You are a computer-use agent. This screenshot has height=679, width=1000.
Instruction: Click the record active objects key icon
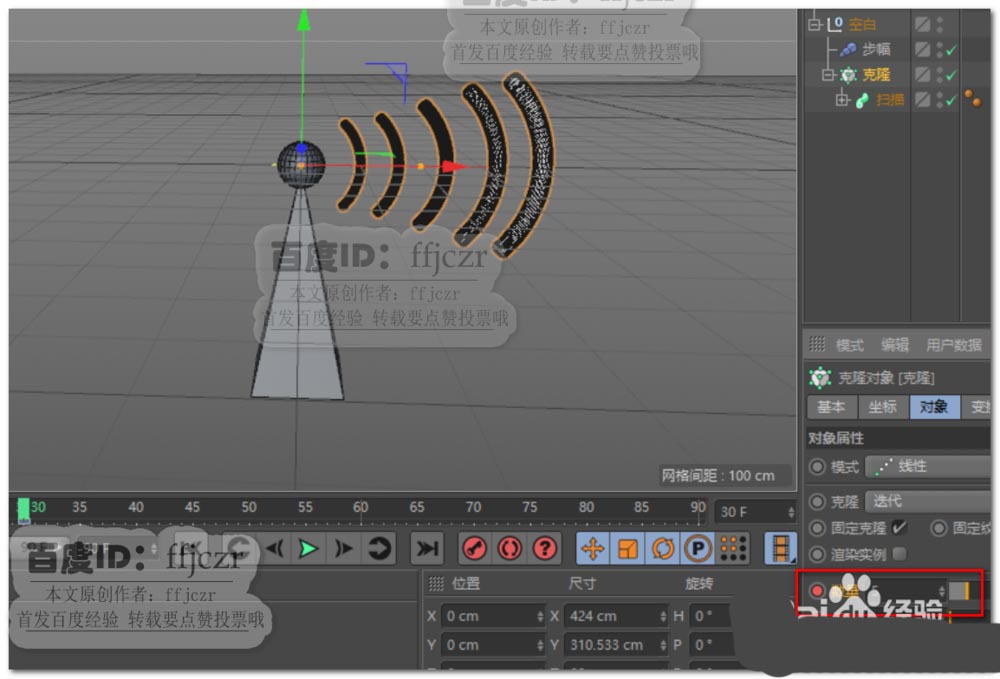click(474, 548)
